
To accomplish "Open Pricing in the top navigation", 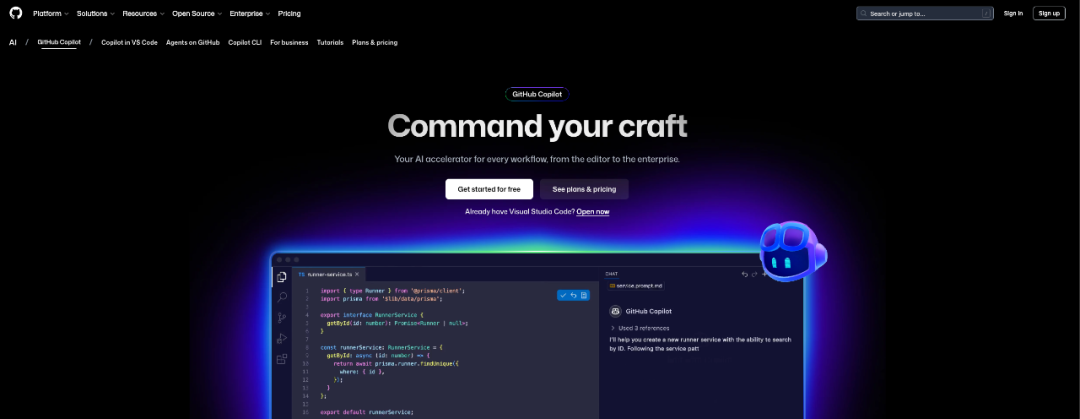I will pyautogui.click(x=289, y=13).
